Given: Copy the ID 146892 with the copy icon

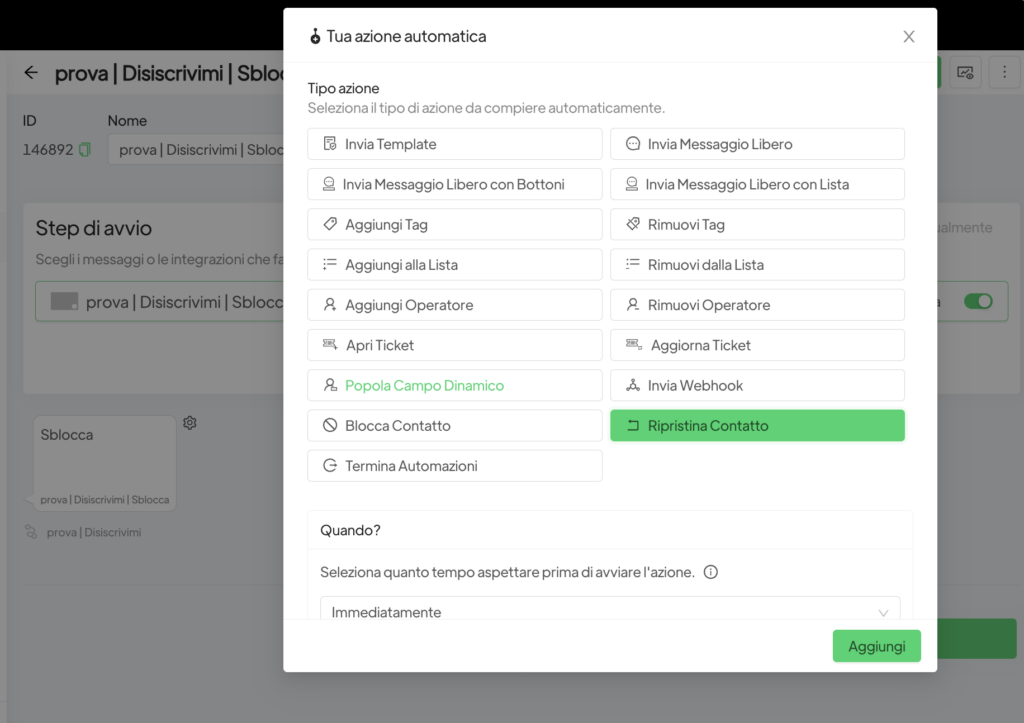Looking at the screenshot, I should pos(85,150).
